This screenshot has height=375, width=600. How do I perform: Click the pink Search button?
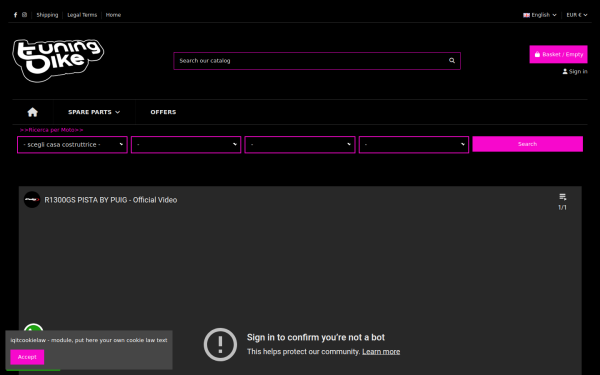point(528,144)
